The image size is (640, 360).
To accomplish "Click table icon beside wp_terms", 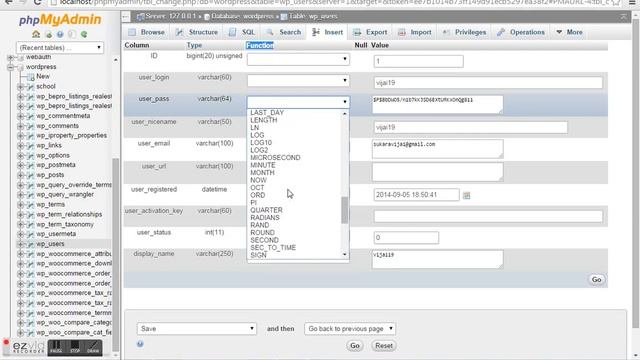I will (31, 204).
